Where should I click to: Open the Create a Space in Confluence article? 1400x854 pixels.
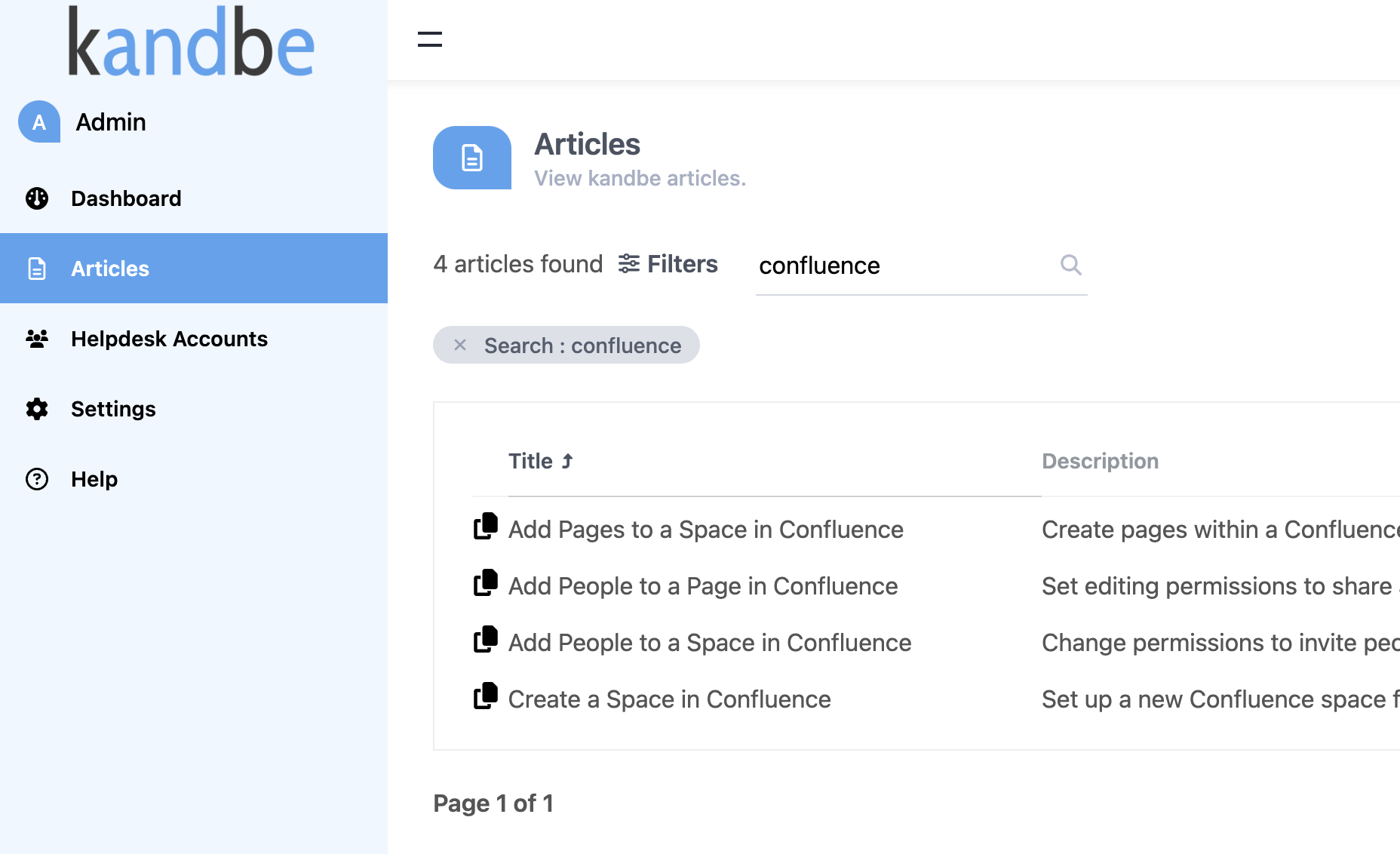(669, 699)
